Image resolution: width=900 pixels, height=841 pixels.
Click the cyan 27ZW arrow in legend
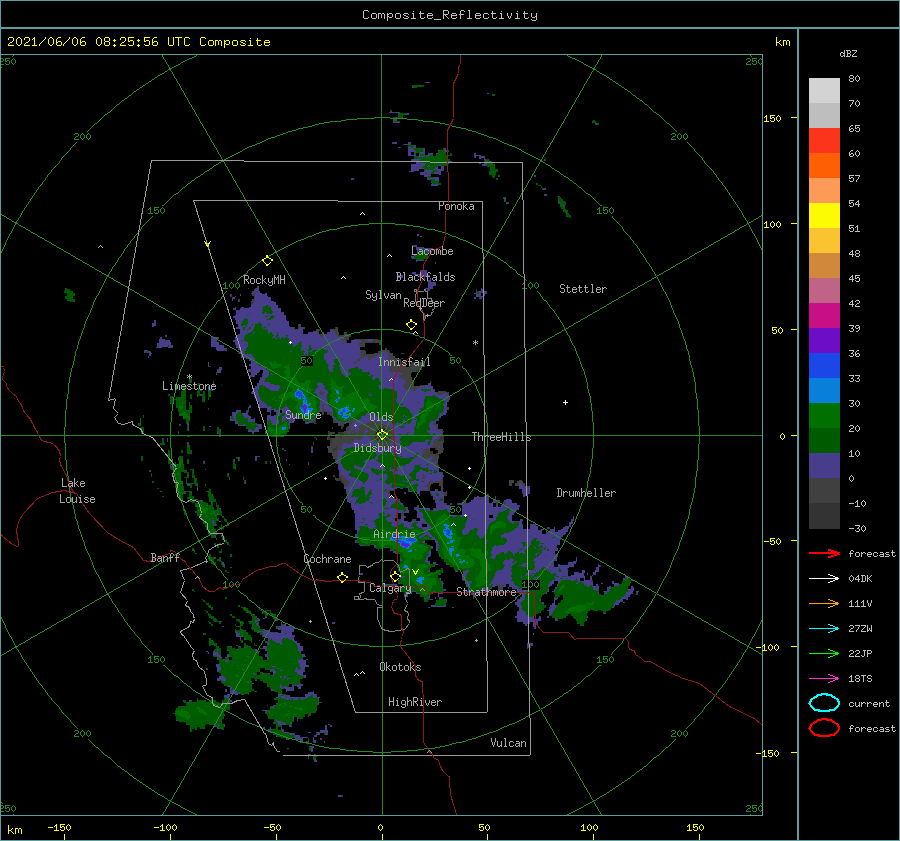[x=824, y=629]
